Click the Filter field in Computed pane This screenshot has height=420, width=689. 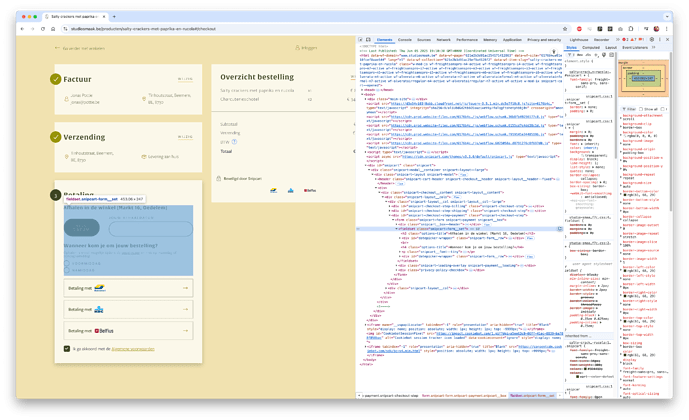630,109
